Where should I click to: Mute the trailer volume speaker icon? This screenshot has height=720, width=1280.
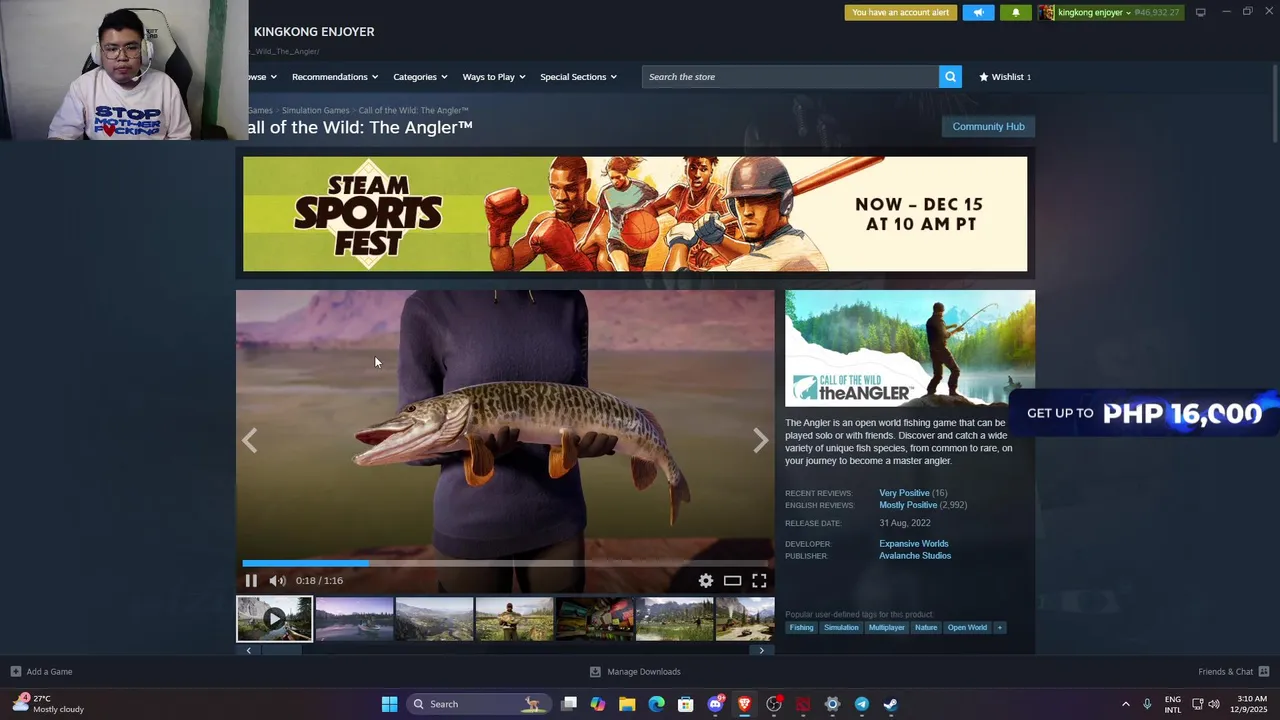(277, 580)
